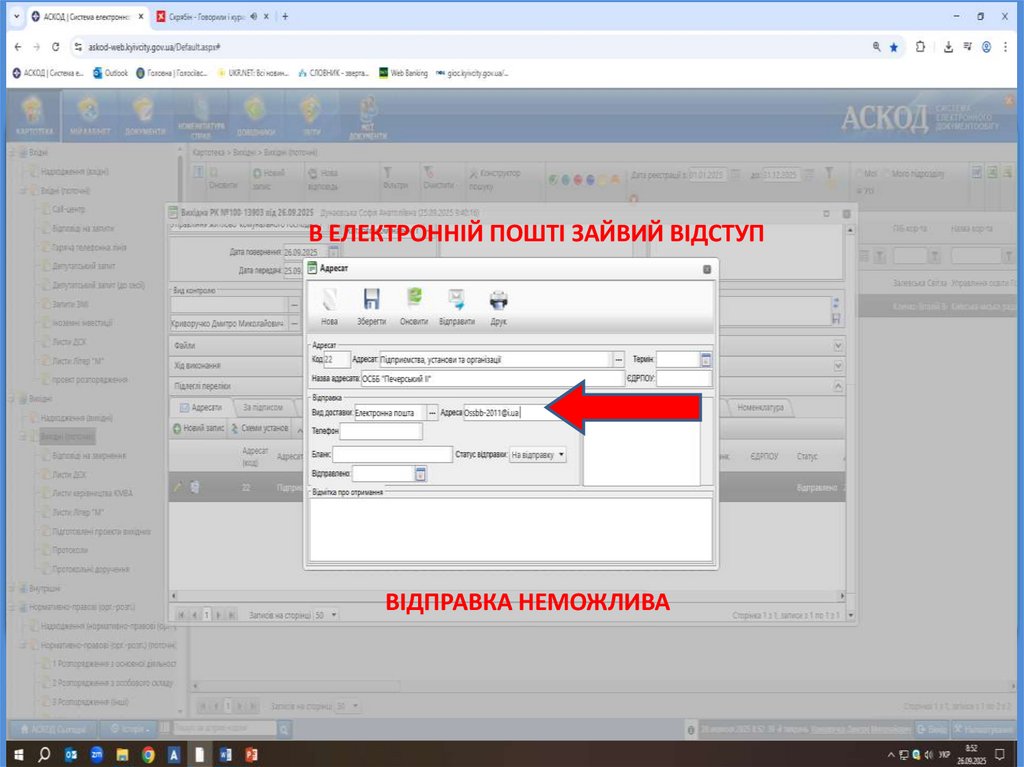This screenshot has height=767, width=1024.
Task: Select Call-центр in the left tree
Action: pyautogui.click(x=69, y=209)
